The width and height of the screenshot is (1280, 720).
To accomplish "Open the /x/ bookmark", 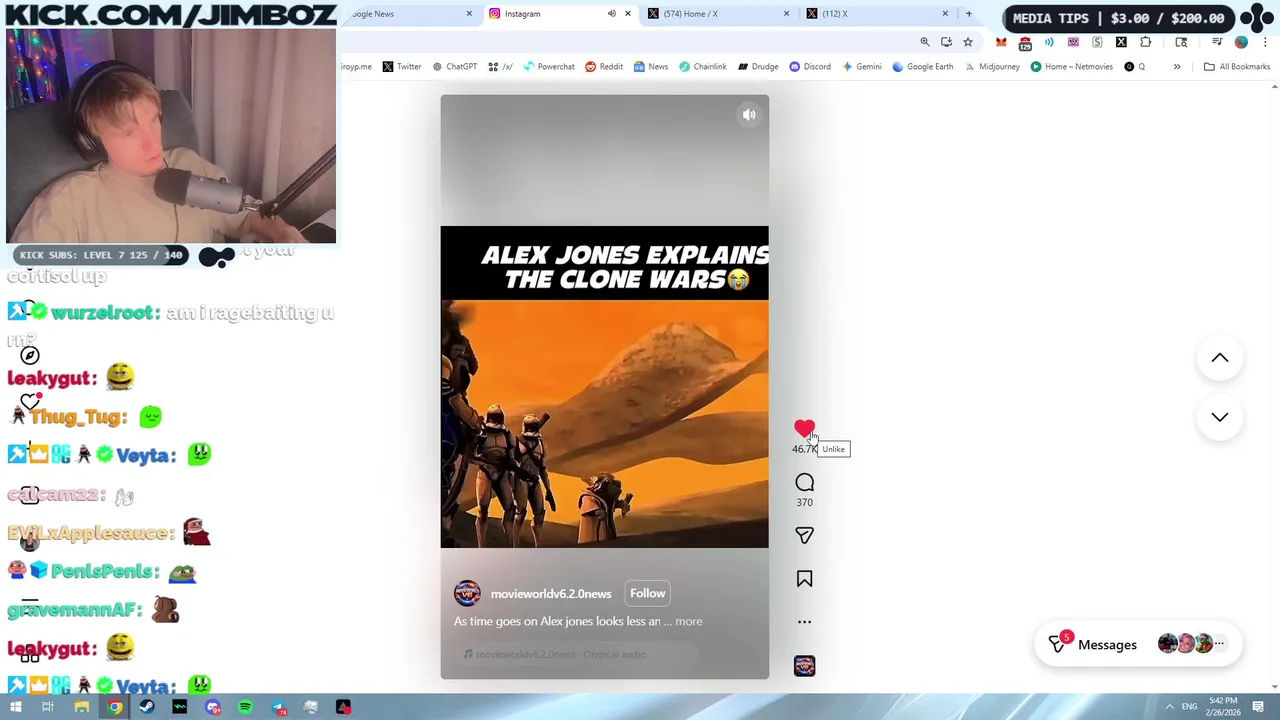I will 501,67.
